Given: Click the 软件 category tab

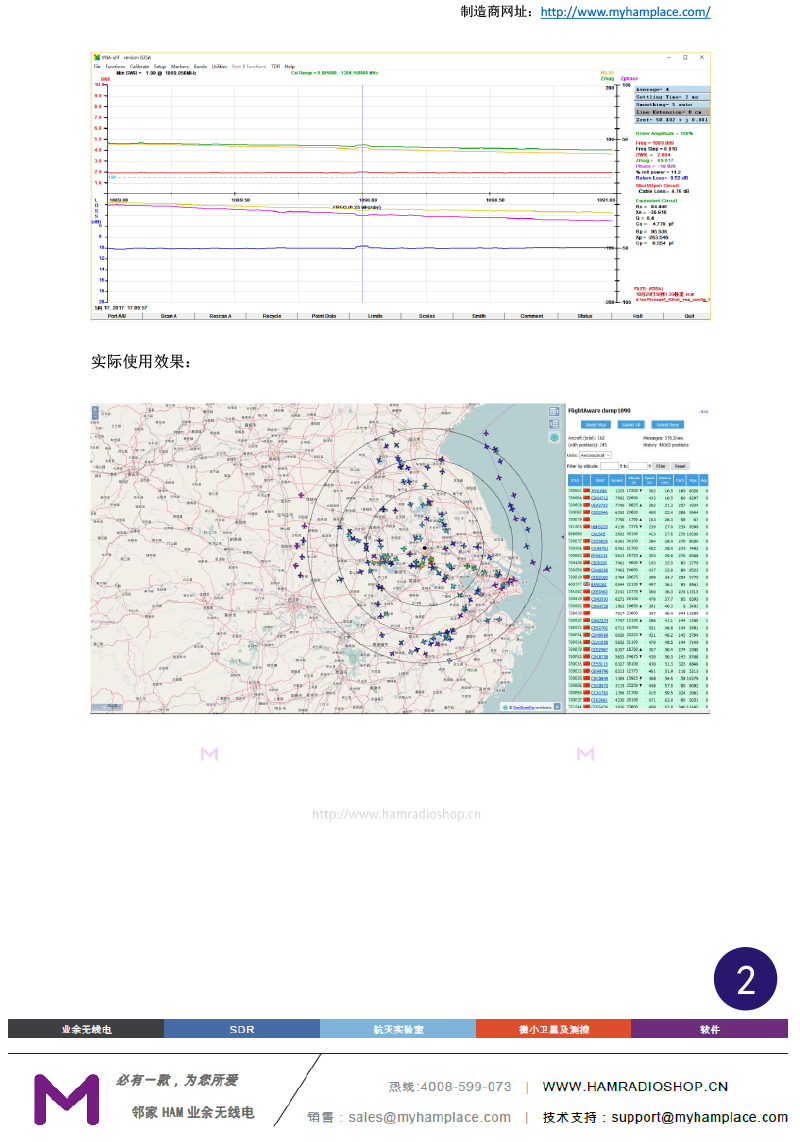Looking at the screenshot, I should (x=710, y=1028).
